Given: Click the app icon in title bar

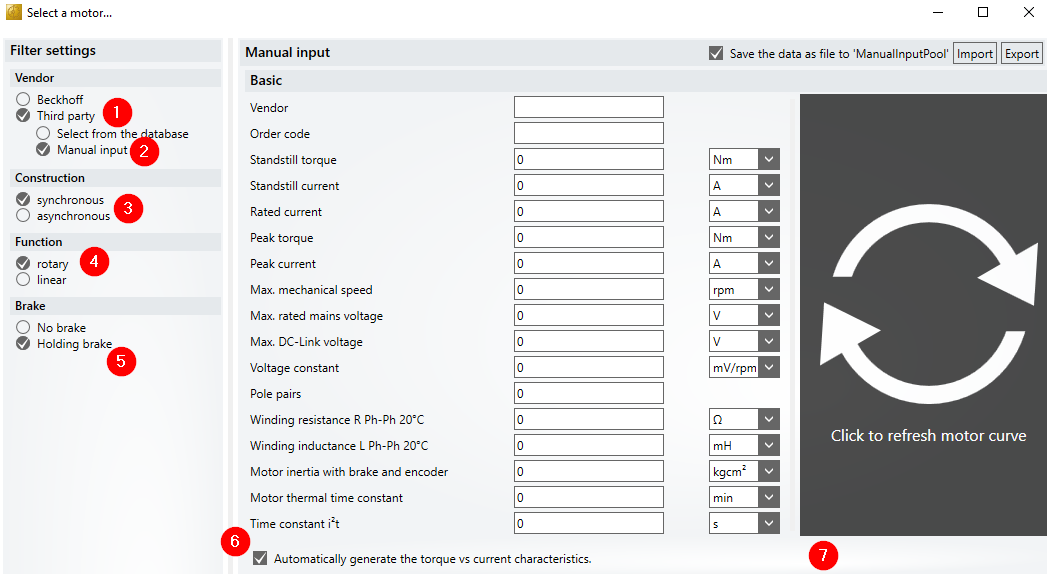Looking at the screenshot, I should click(14, 12).
